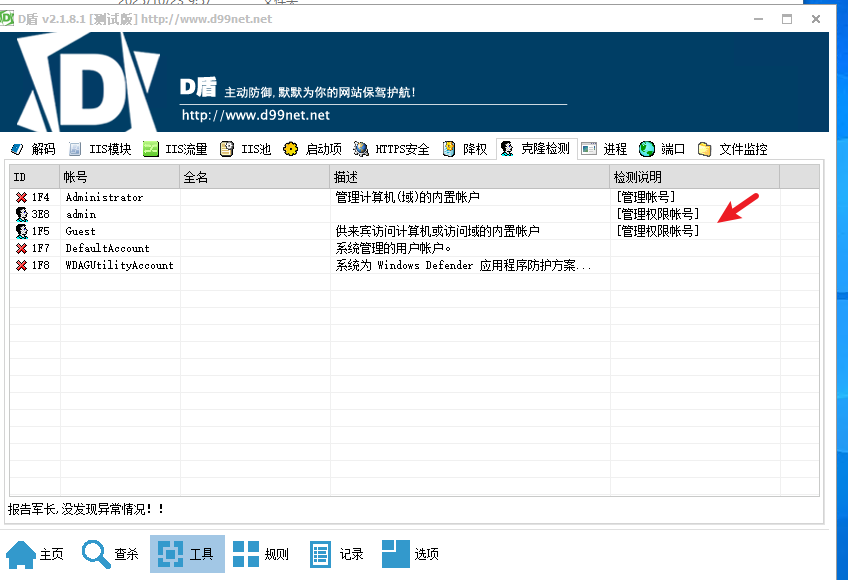This screenshot has height=580, width=848.
Task: Click [管理帐号] cell for Administrator
Action: [x=646, y=197]
